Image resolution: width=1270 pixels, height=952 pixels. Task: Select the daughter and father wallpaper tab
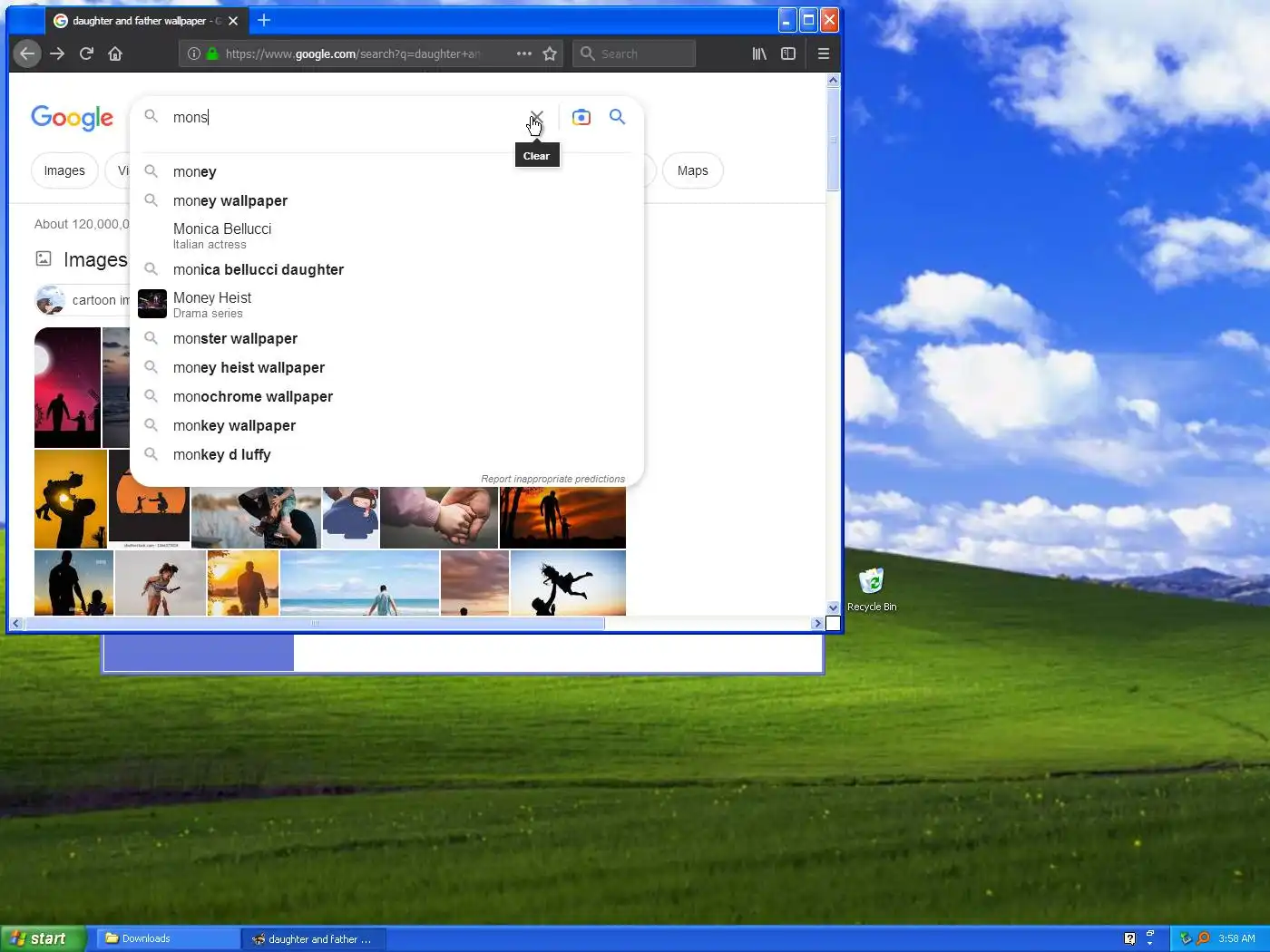point(145,20)
